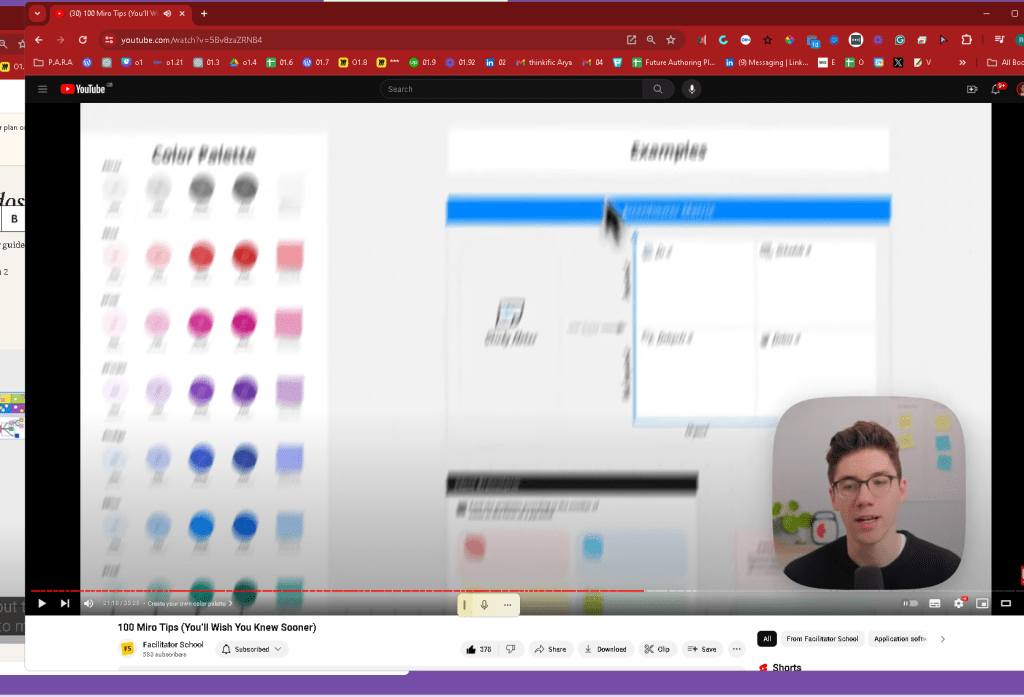
Task: Open the Chrome tab search dropdown
Action: [37, 13]
